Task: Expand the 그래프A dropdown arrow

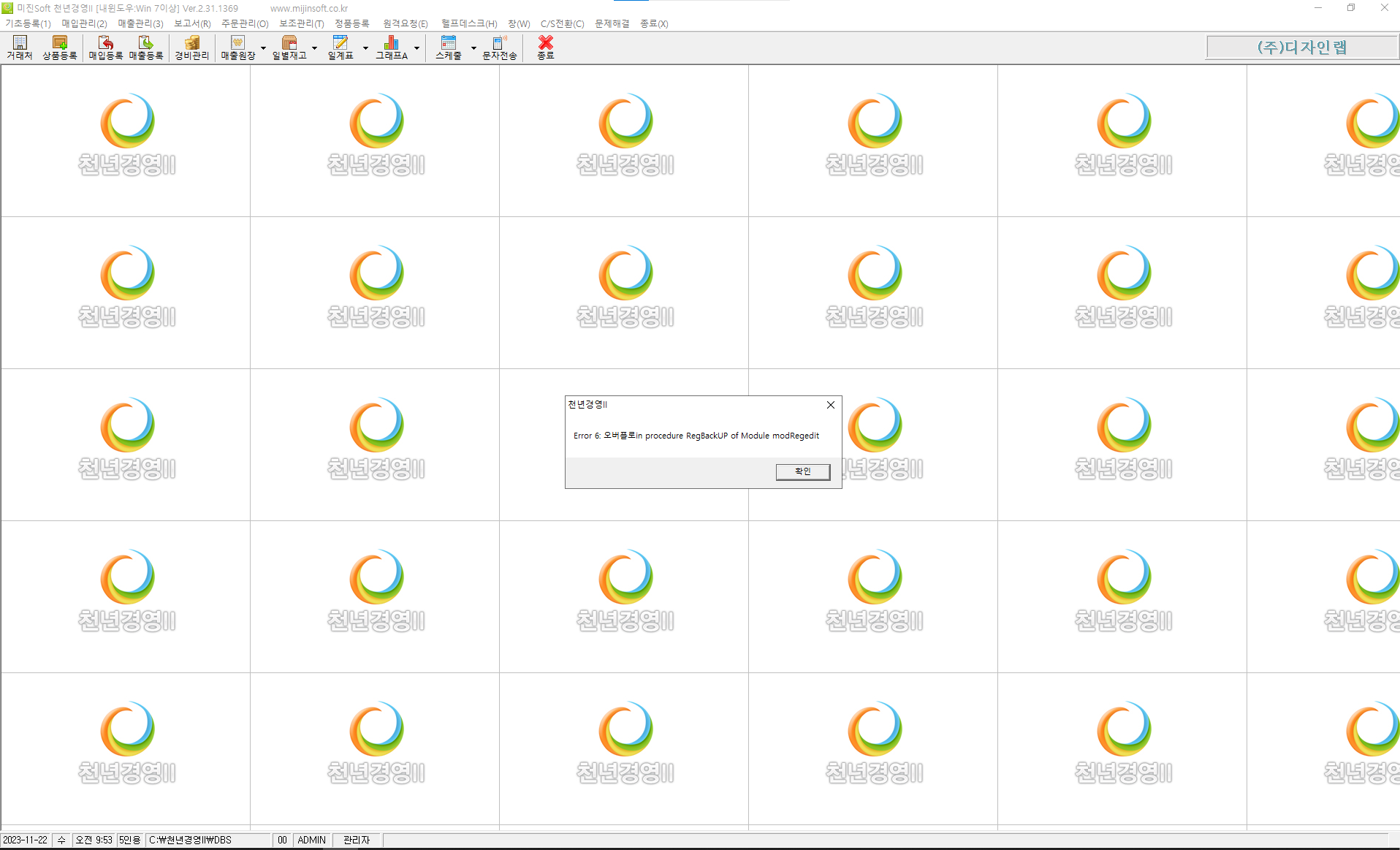Action: tap(417, 48)
